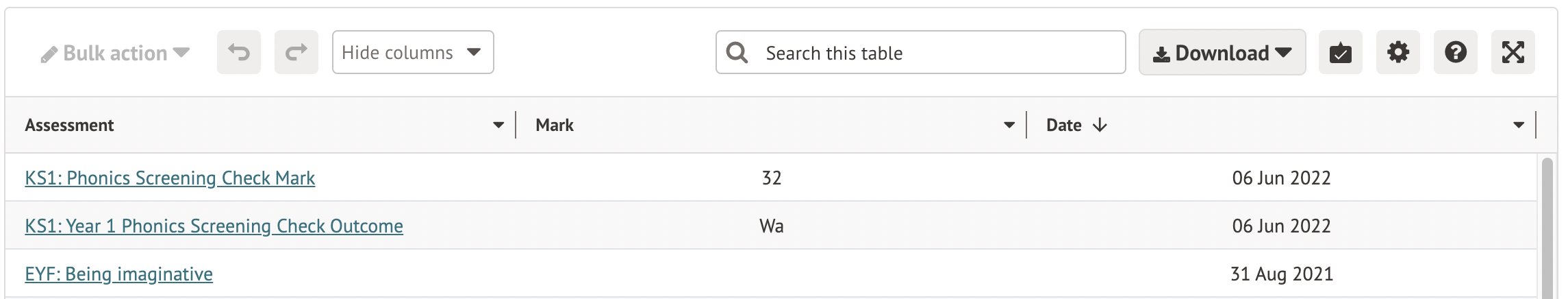The height and width of the screenshot is (299, 1568).
Task: Click the magnifying glass search icon
Action: [737, 52]
